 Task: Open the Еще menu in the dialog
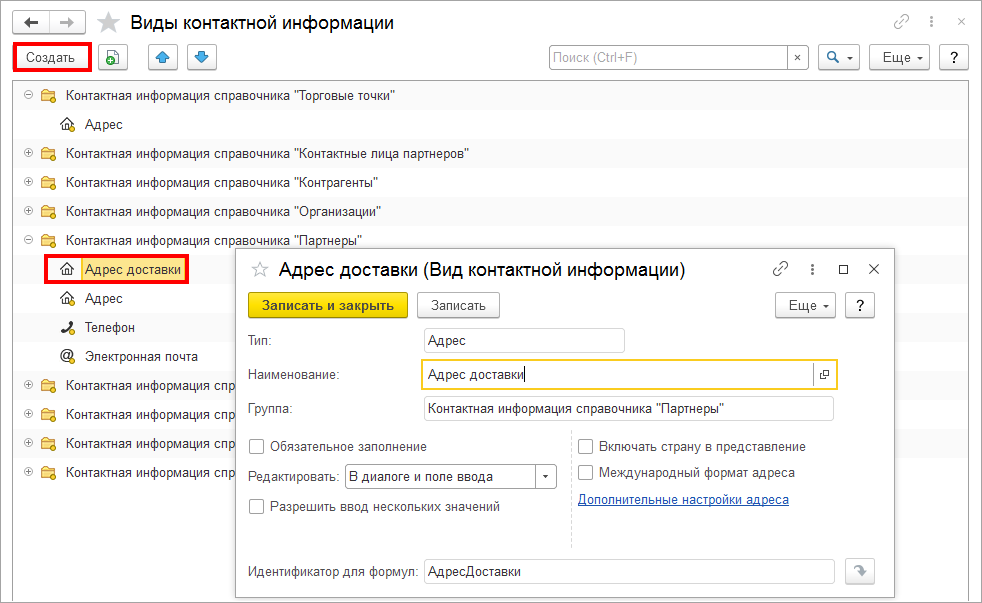(806, 306)
